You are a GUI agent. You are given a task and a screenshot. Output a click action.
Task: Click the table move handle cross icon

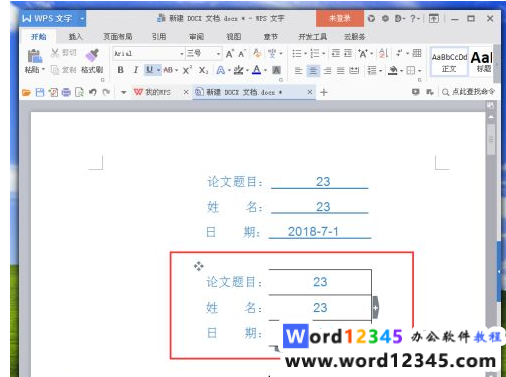pyautogui.click(x=199, y=266)
